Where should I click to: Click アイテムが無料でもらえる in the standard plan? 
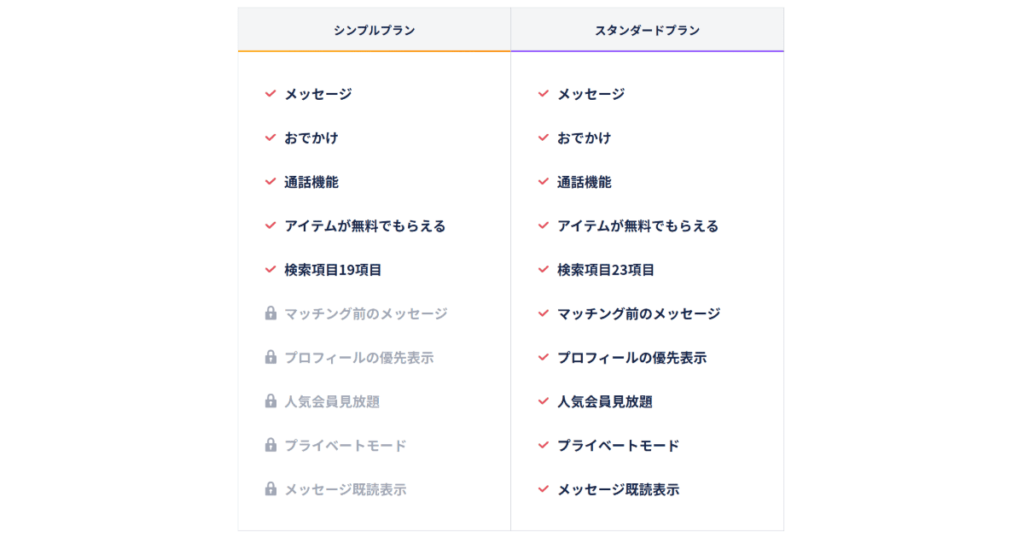(x=637, y=226)
